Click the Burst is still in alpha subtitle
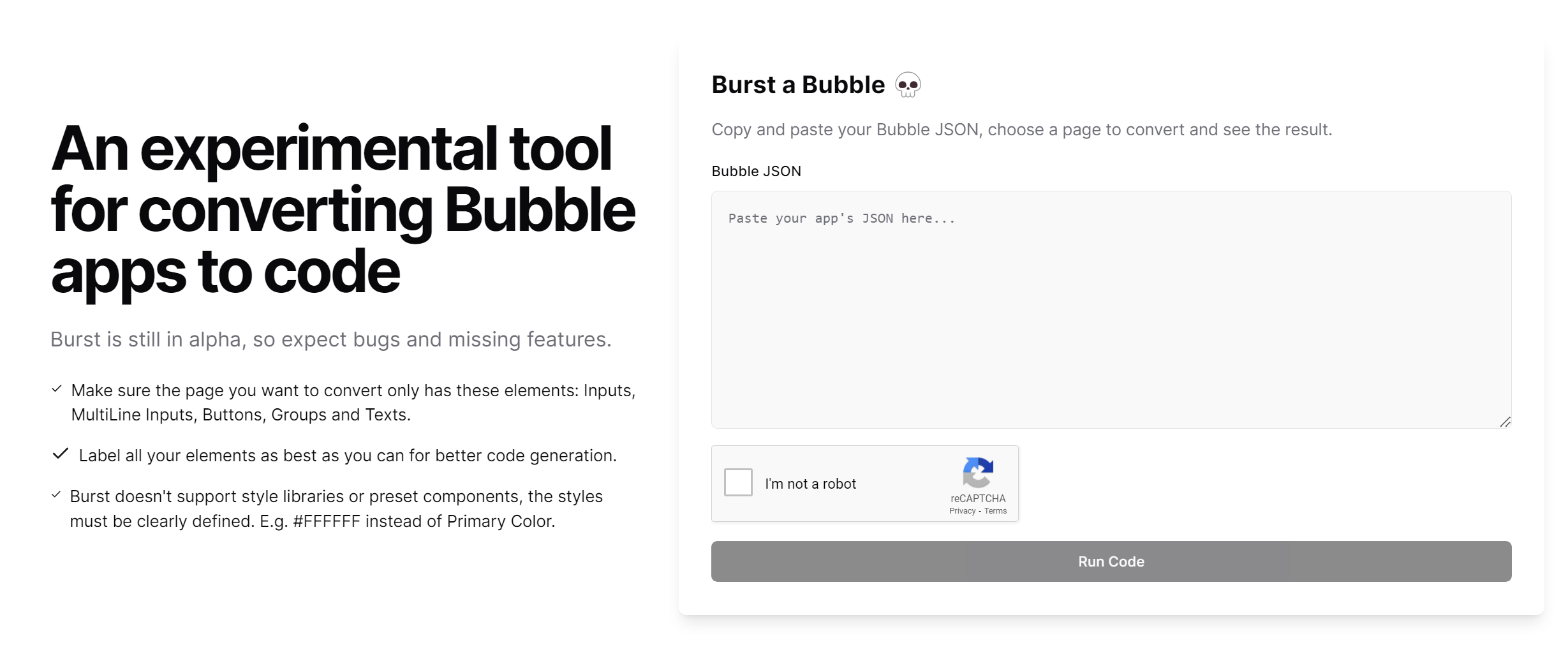Screen dimensions: 1568x645 [331, 339]
